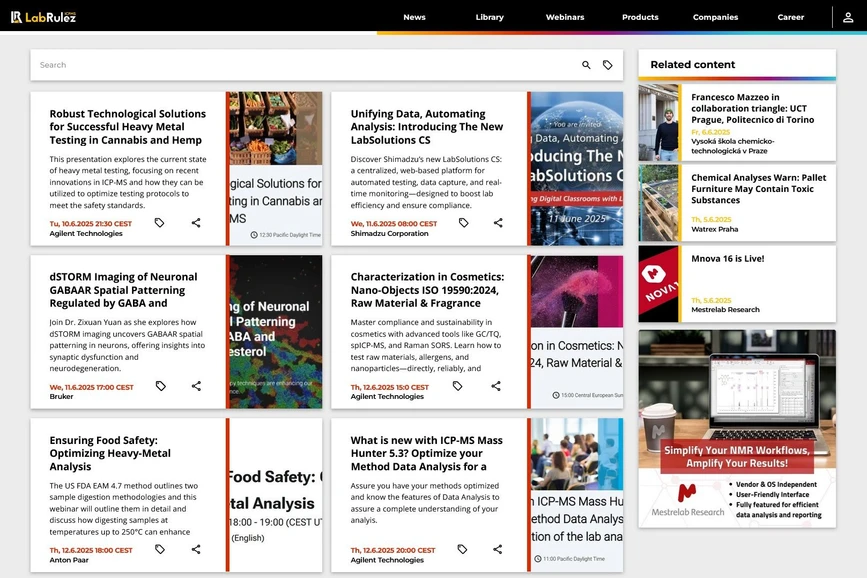This screenshot has width=867, height=578.
Task: Click Mestrelab Research under Mnova article
Action: coord(725,310)
